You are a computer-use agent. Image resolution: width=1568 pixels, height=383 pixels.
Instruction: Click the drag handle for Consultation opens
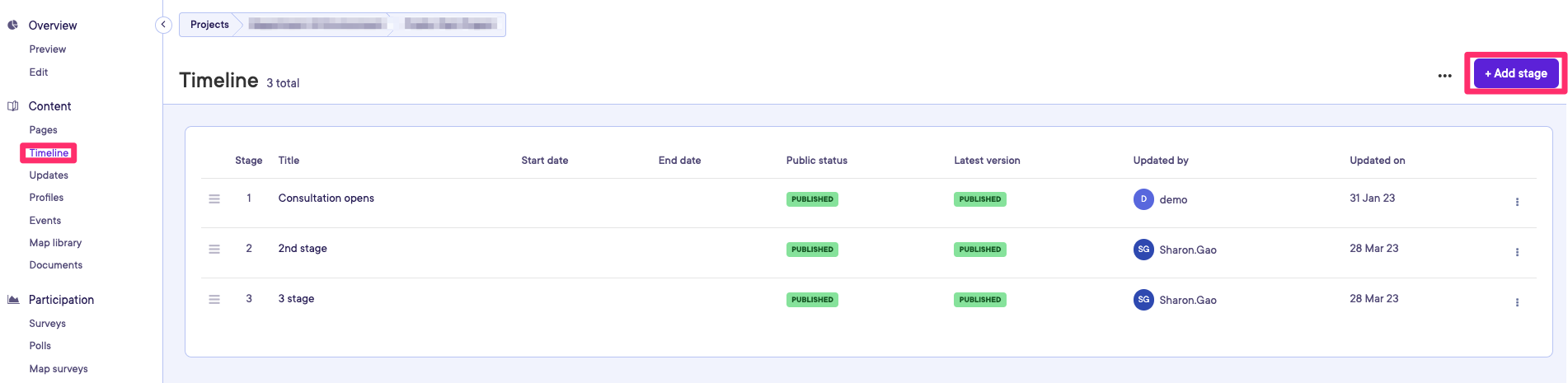pos(214,199)
